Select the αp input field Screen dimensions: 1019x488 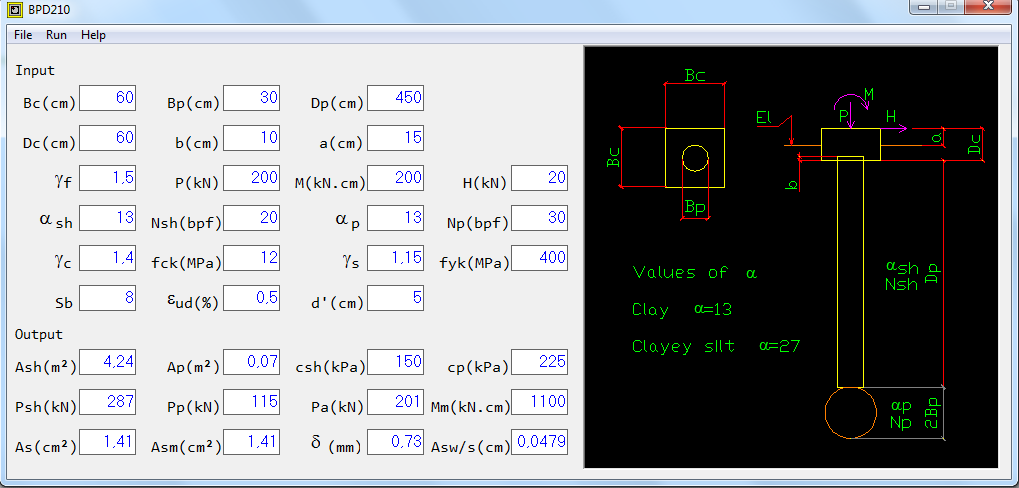click(395, 218)
